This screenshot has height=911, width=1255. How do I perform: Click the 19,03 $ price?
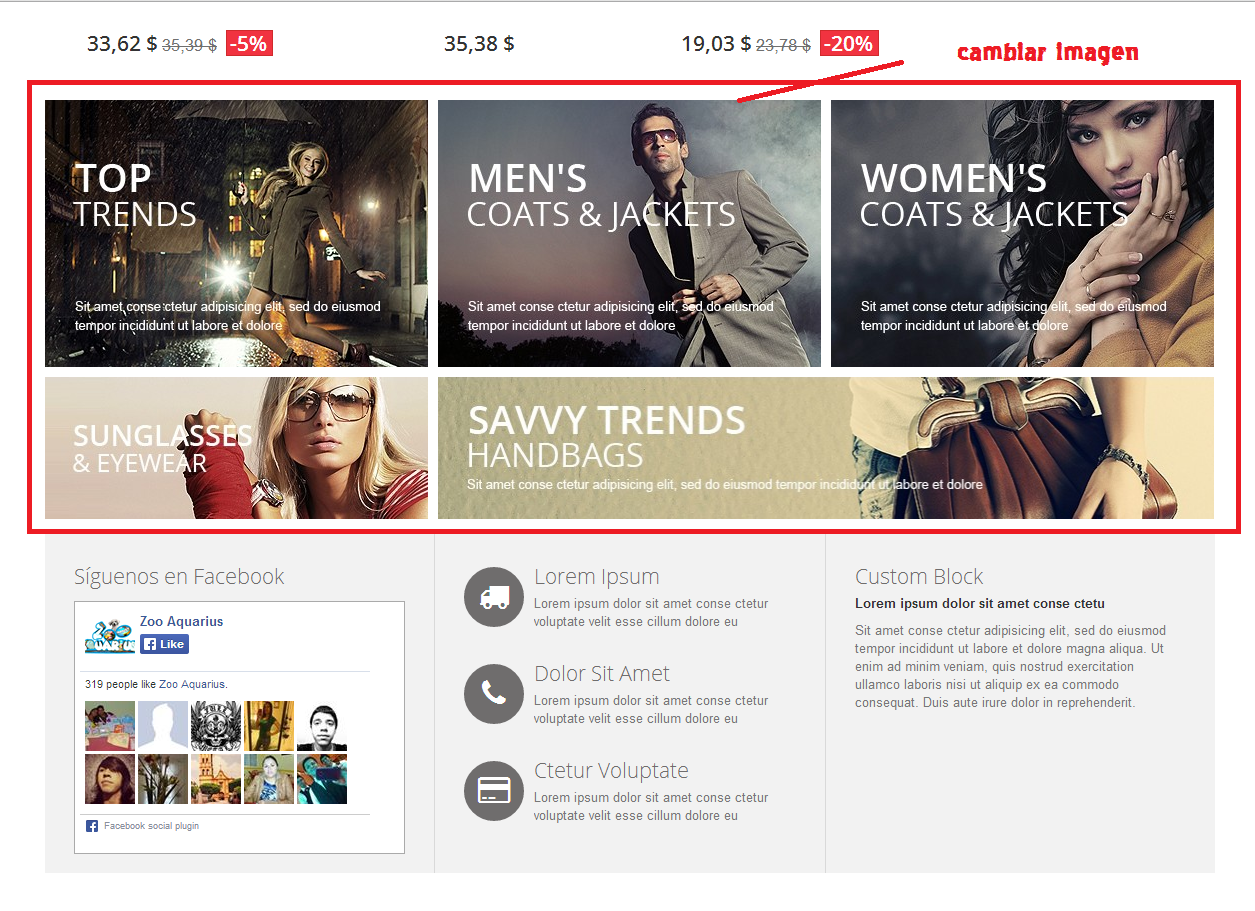point(716,43)
